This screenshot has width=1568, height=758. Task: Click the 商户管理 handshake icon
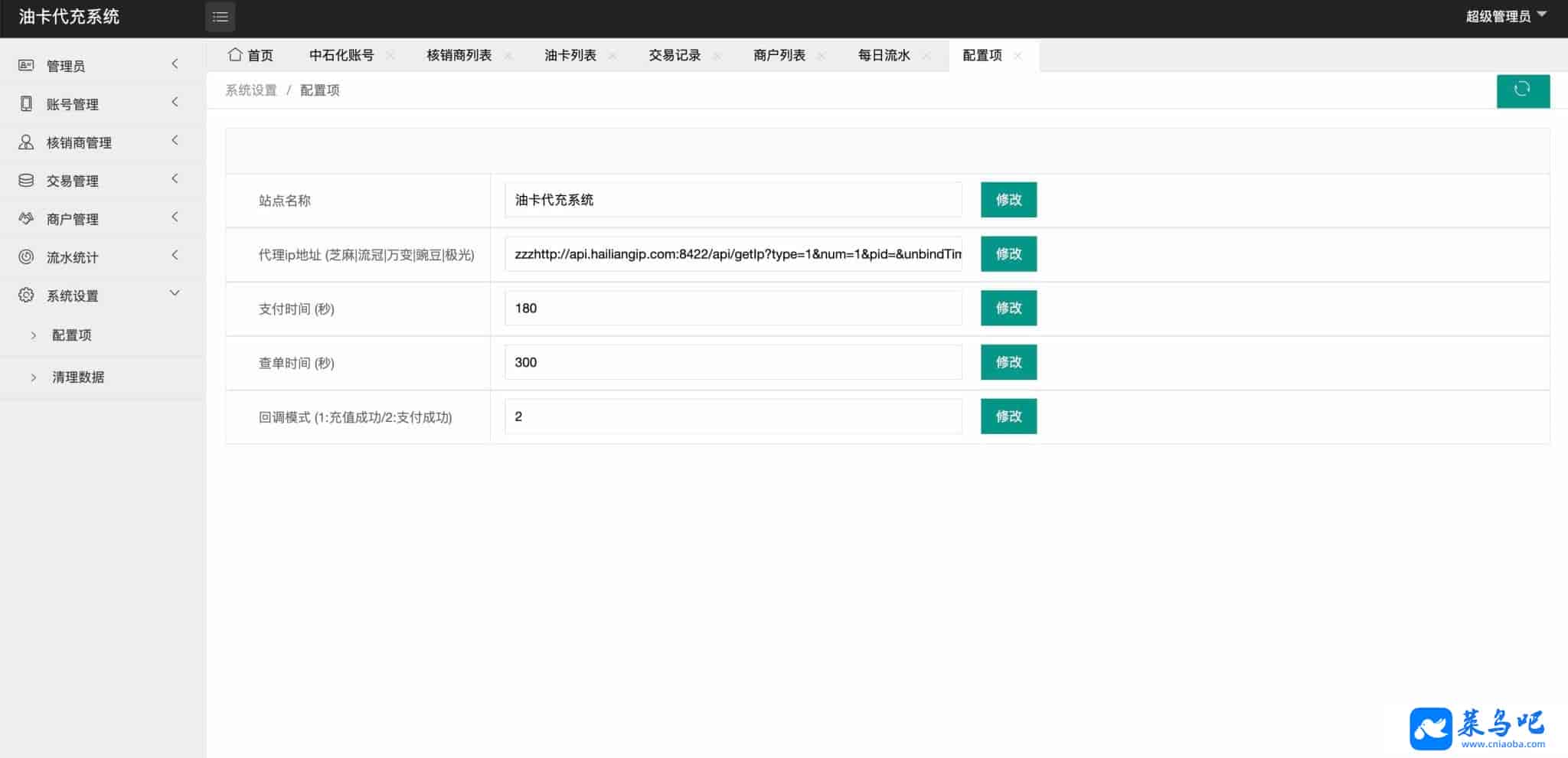[26, 219]
